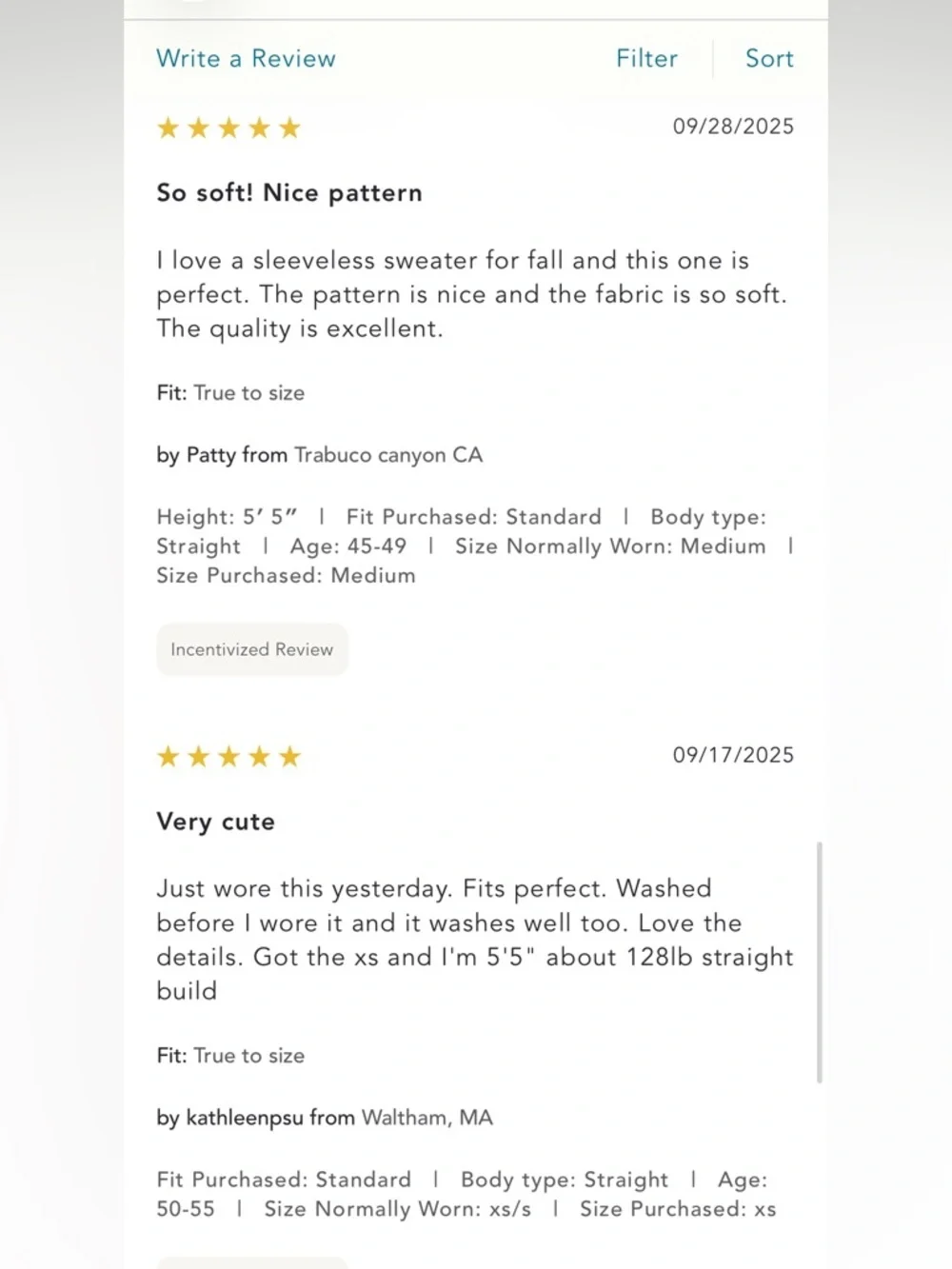Click the reviews scrollbar thumb
The width and height of the screenshot is (952, 1269).
coord(820,962)
